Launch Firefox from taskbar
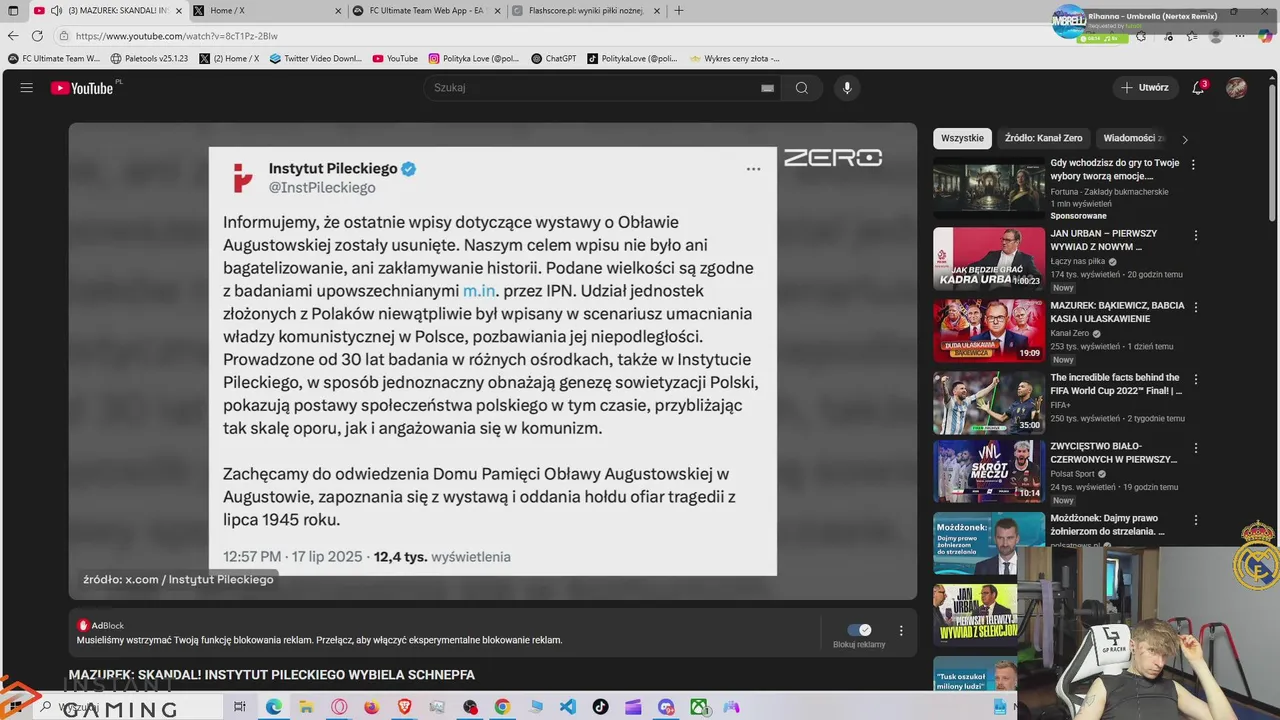The height and width of the screenshot is (720, 1280). (371, 707)
